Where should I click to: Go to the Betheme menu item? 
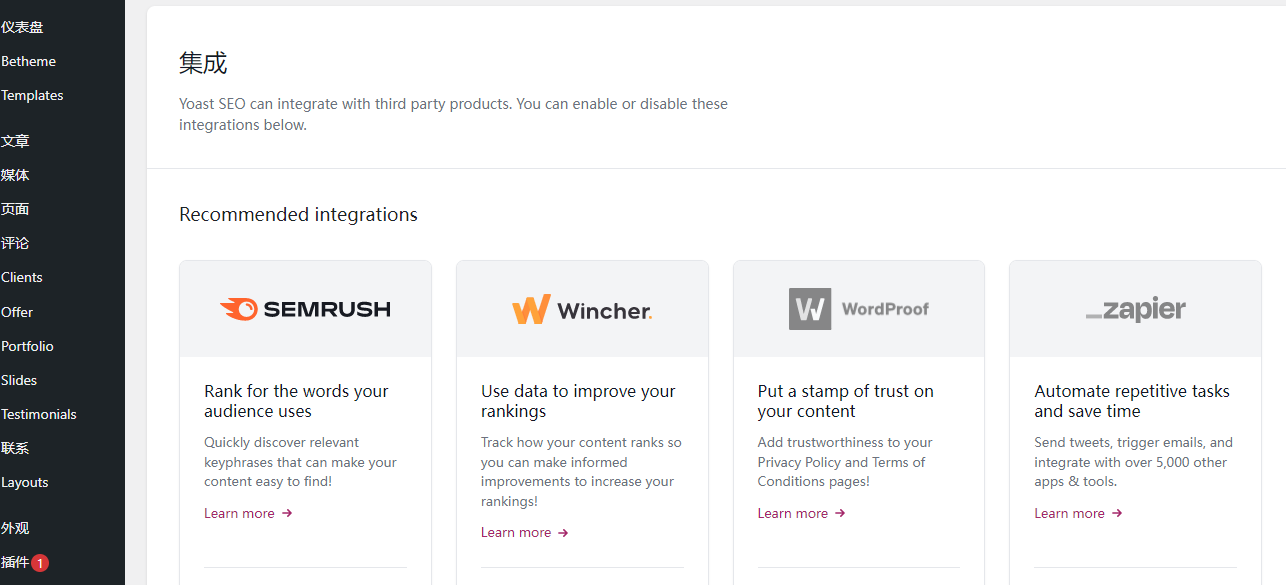click(28, 61)
